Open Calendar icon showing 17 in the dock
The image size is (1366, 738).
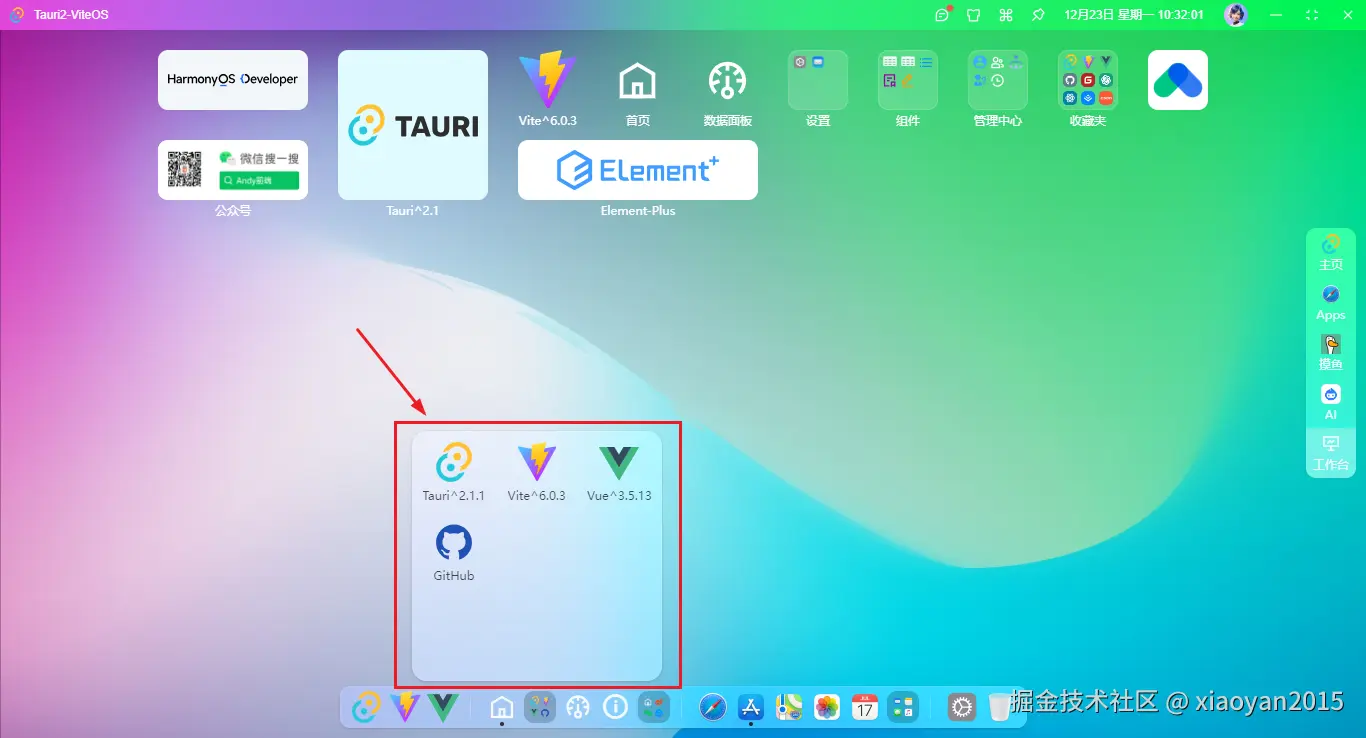pyautogui.click(x=865, y=707)
